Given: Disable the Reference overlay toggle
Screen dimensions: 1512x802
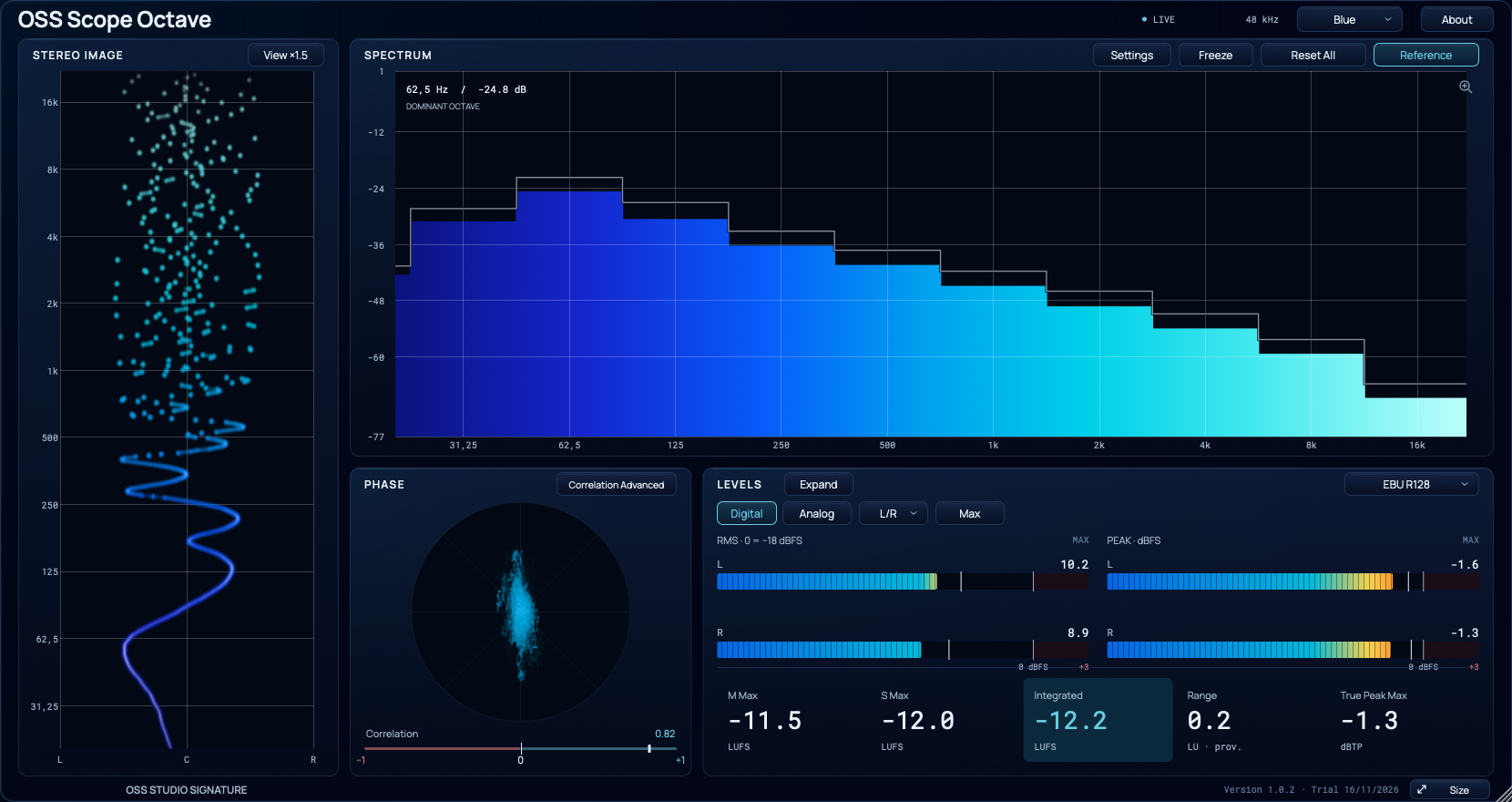Looking at the screenshot, I should 1425,56.
